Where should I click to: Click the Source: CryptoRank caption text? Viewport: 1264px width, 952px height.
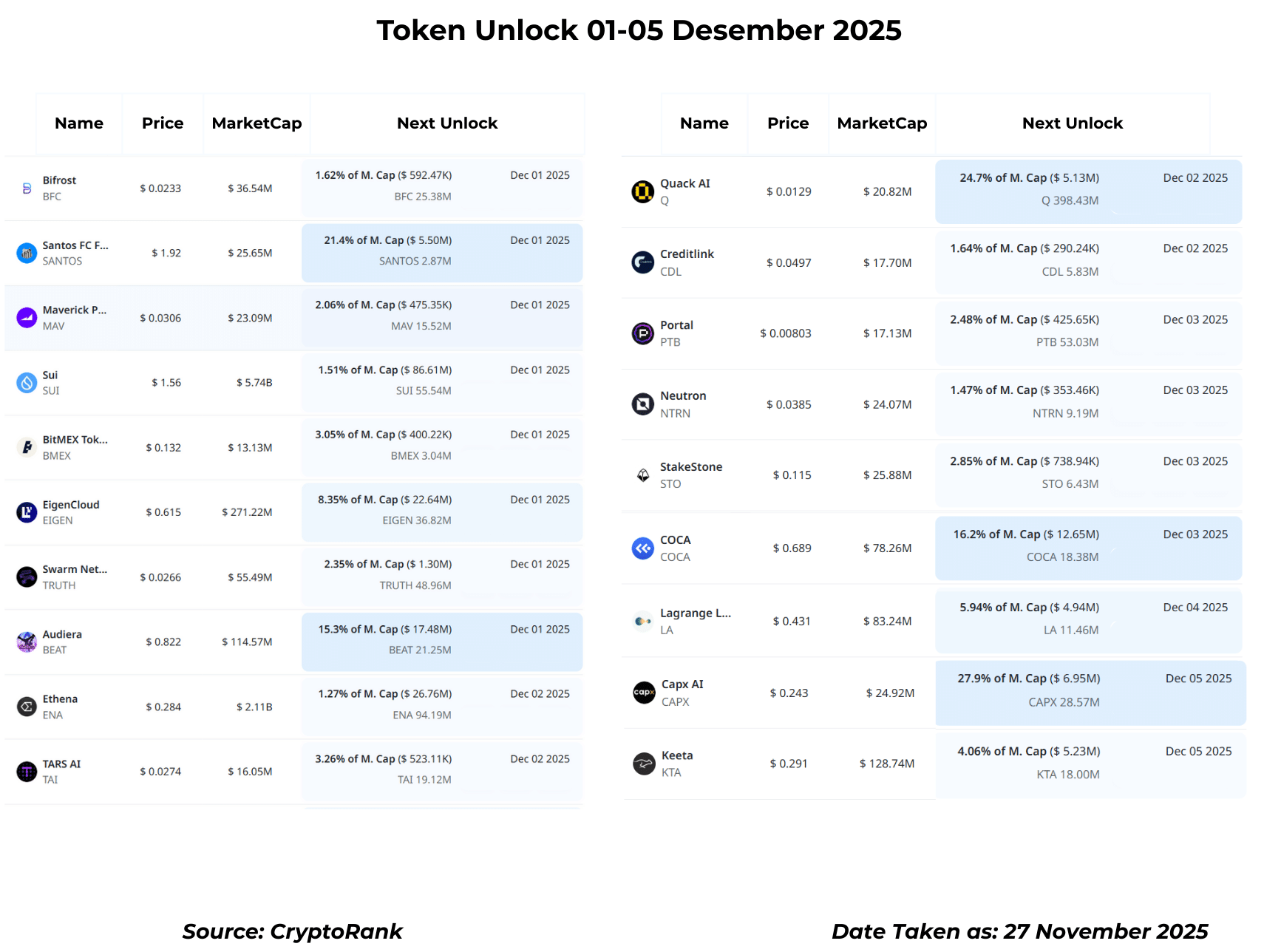pyautogui.click(x=292, y=931)
